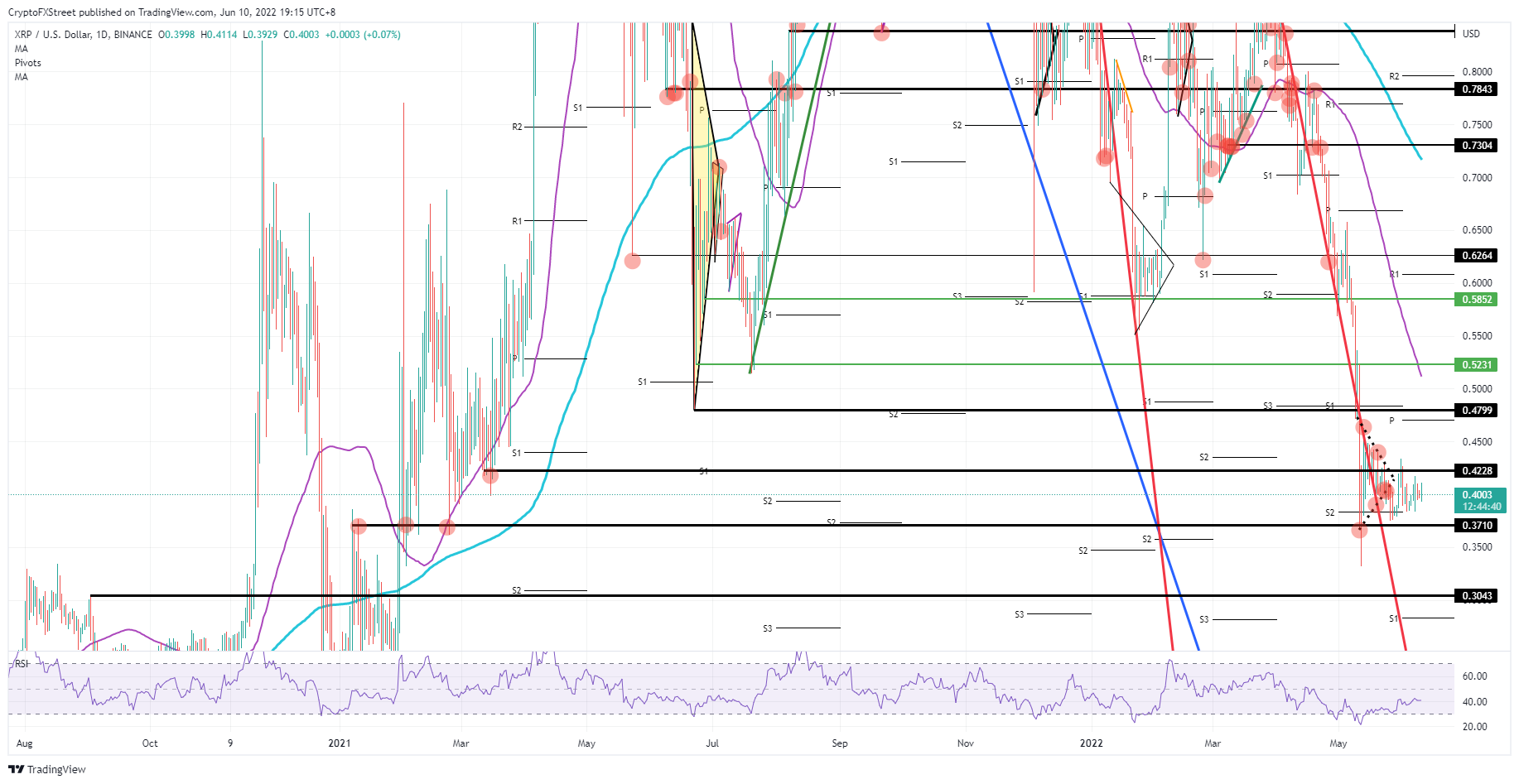
Task: Select the 0.7843 price level label
Action: [1477, 89]
